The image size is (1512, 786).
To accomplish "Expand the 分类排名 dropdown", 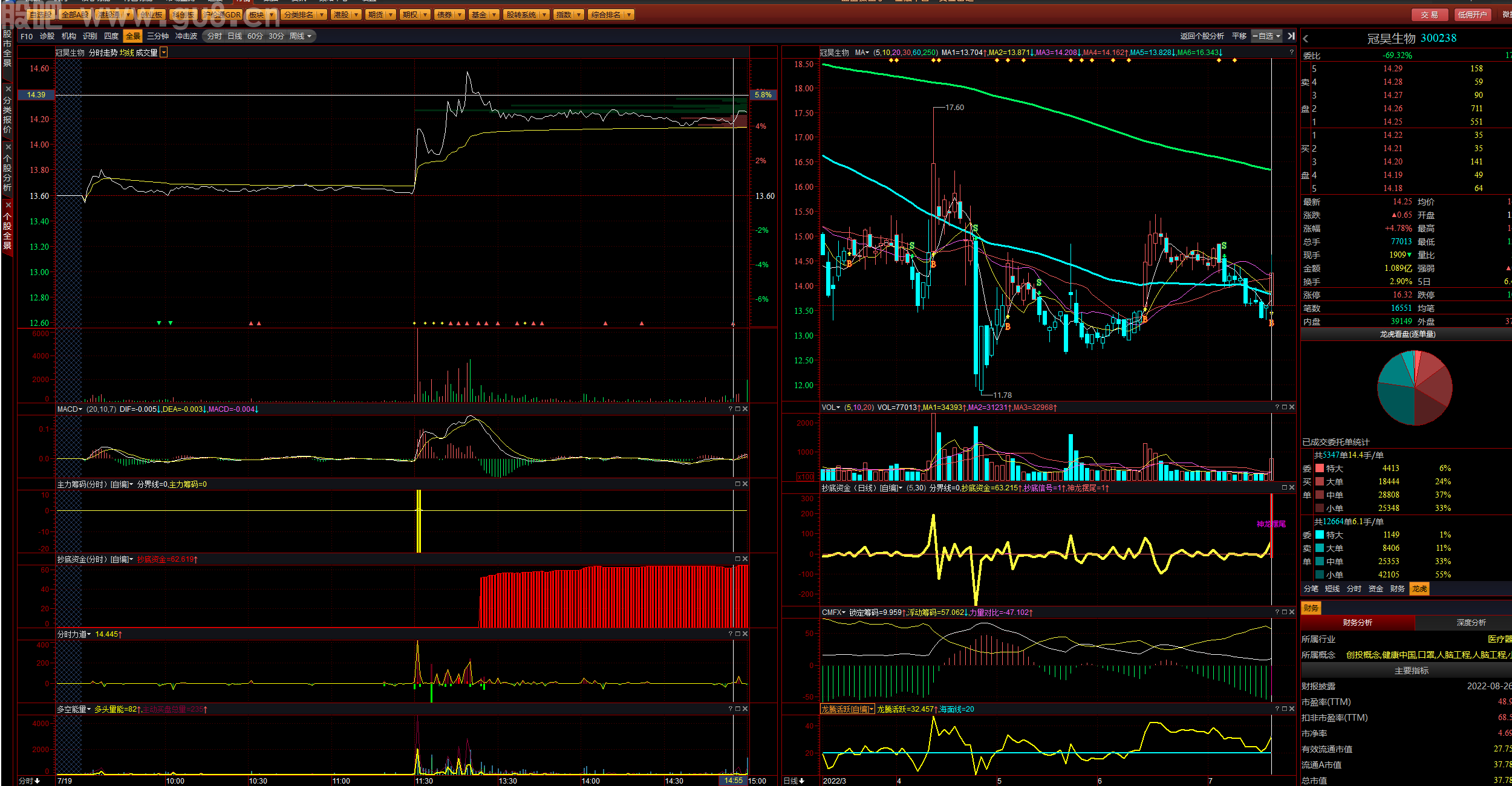I will pos(321,15).
